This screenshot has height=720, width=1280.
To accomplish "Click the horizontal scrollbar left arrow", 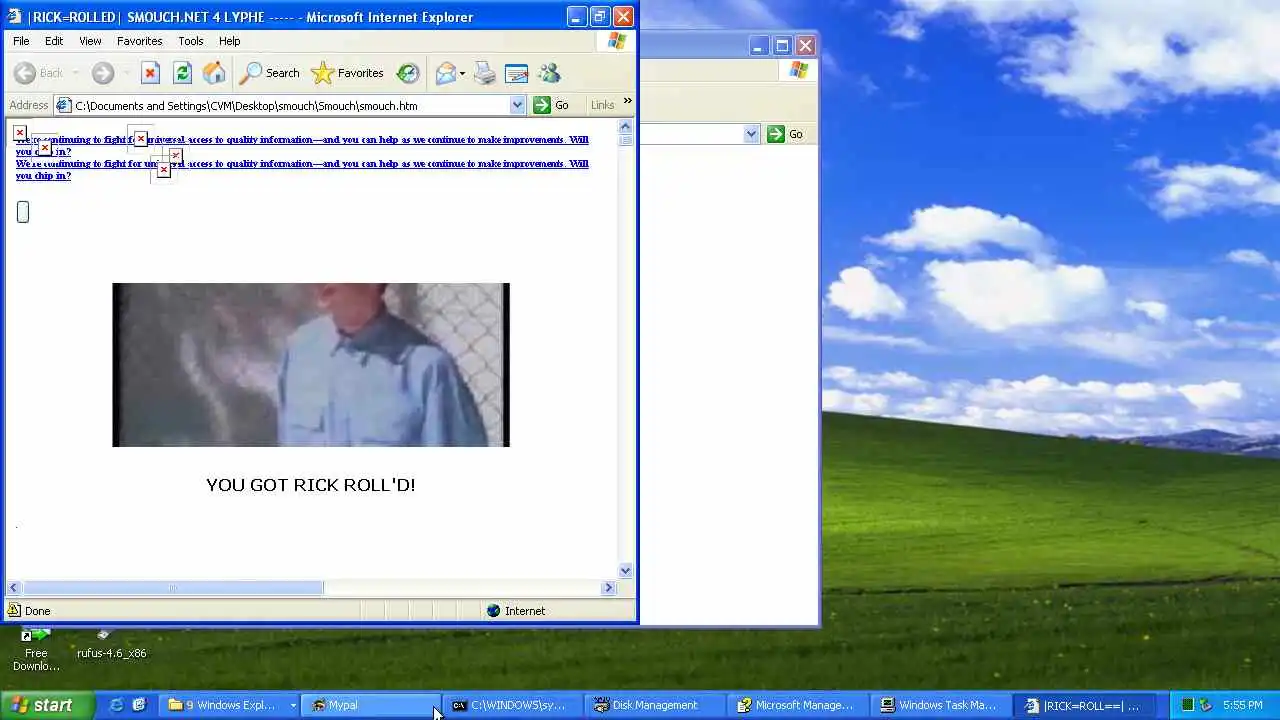I will (x=14, y=588).
